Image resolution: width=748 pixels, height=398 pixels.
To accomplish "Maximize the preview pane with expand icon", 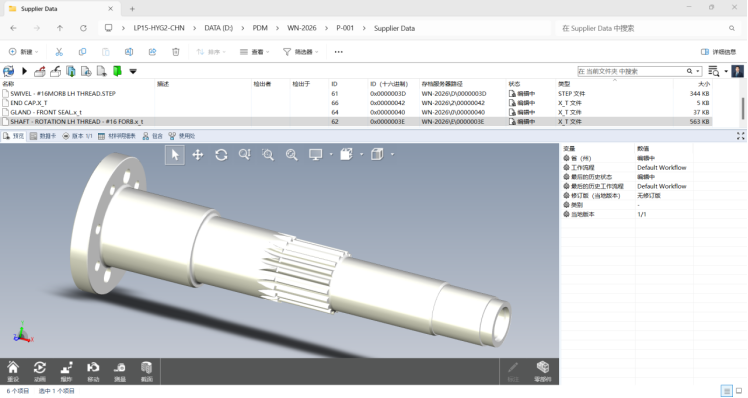I will click(x=740, y=136).
